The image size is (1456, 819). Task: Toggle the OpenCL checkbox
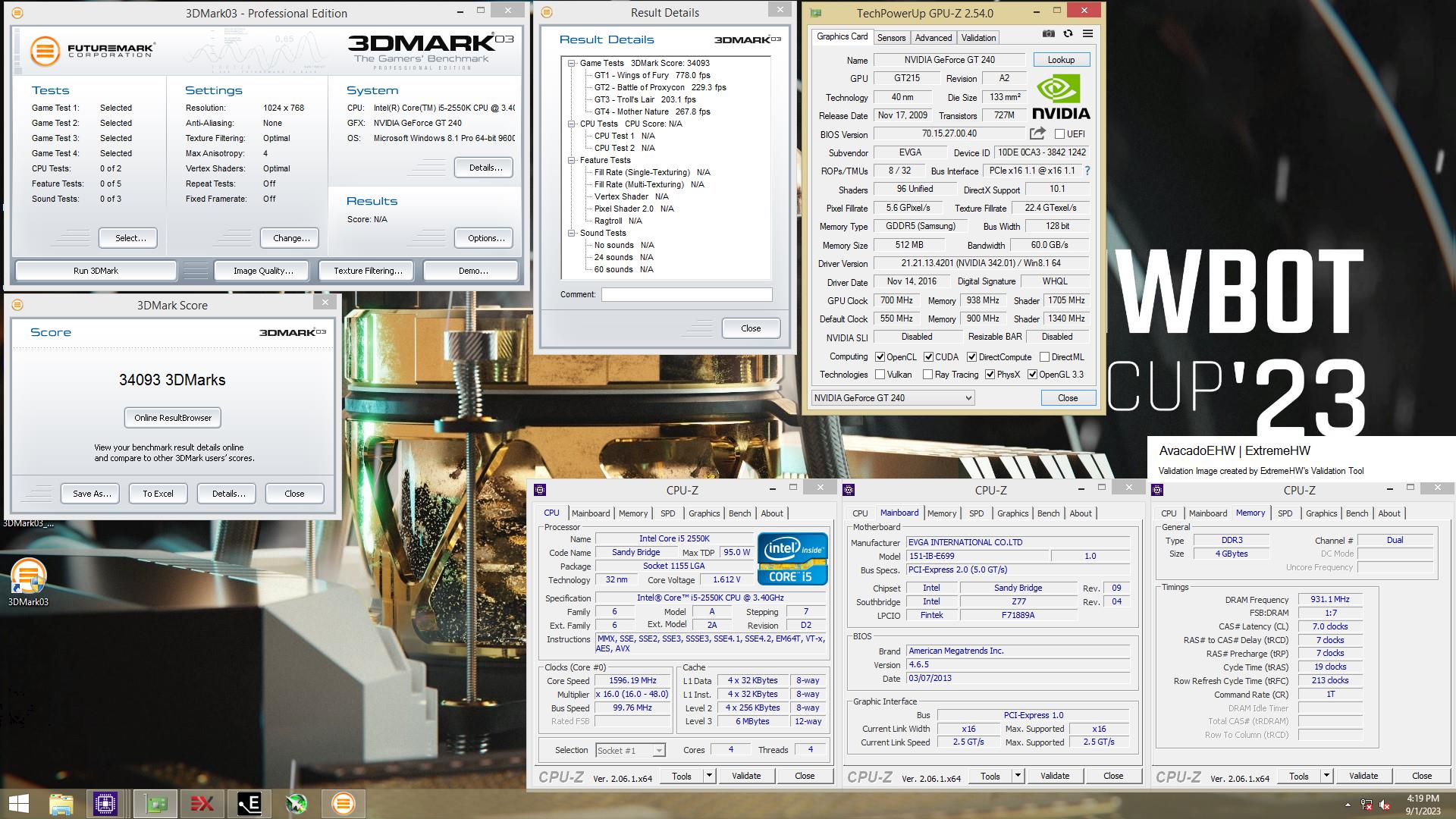(880, 356)
